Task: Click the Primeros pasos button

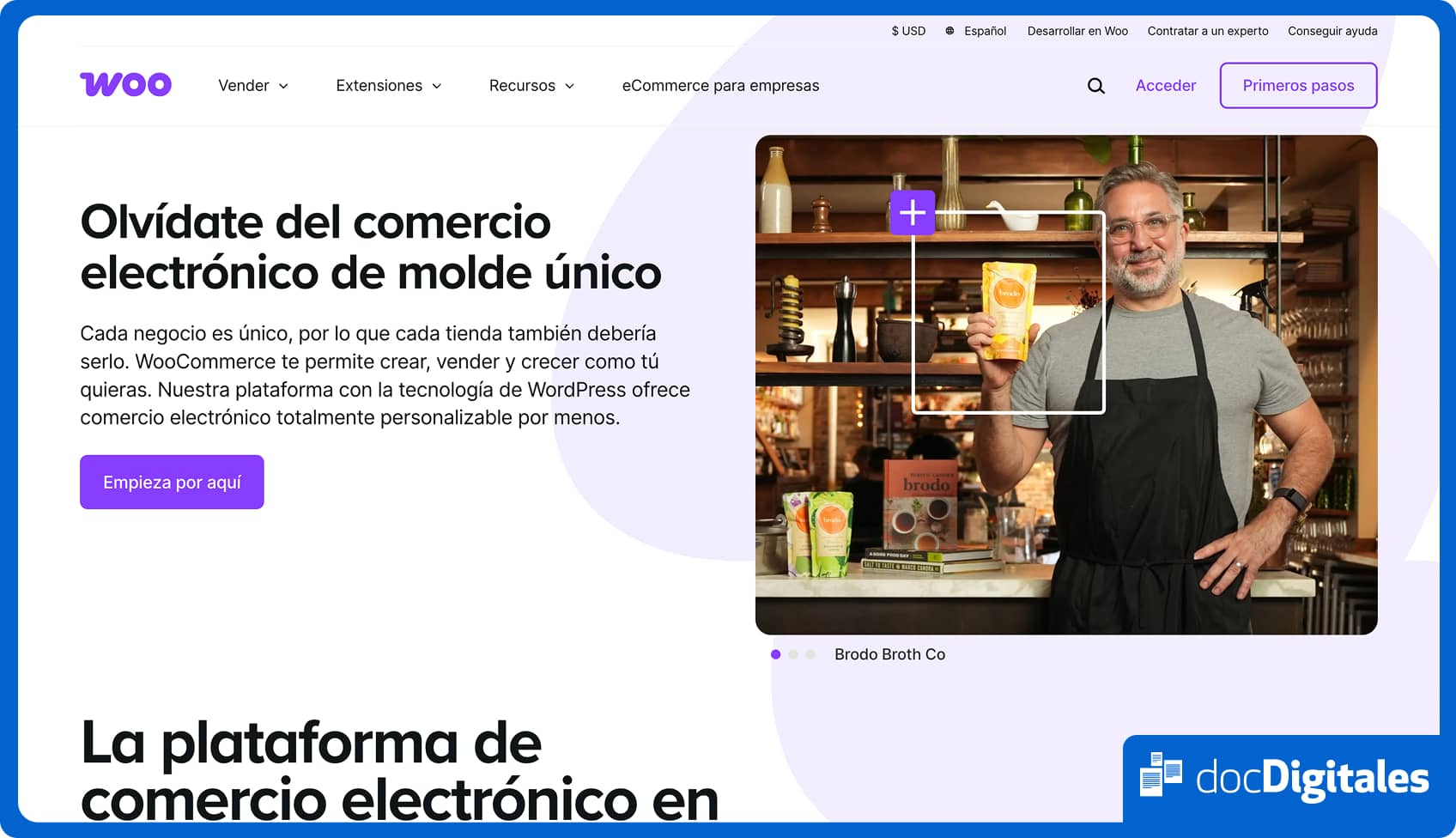Action: click(x=1298, y=86)
